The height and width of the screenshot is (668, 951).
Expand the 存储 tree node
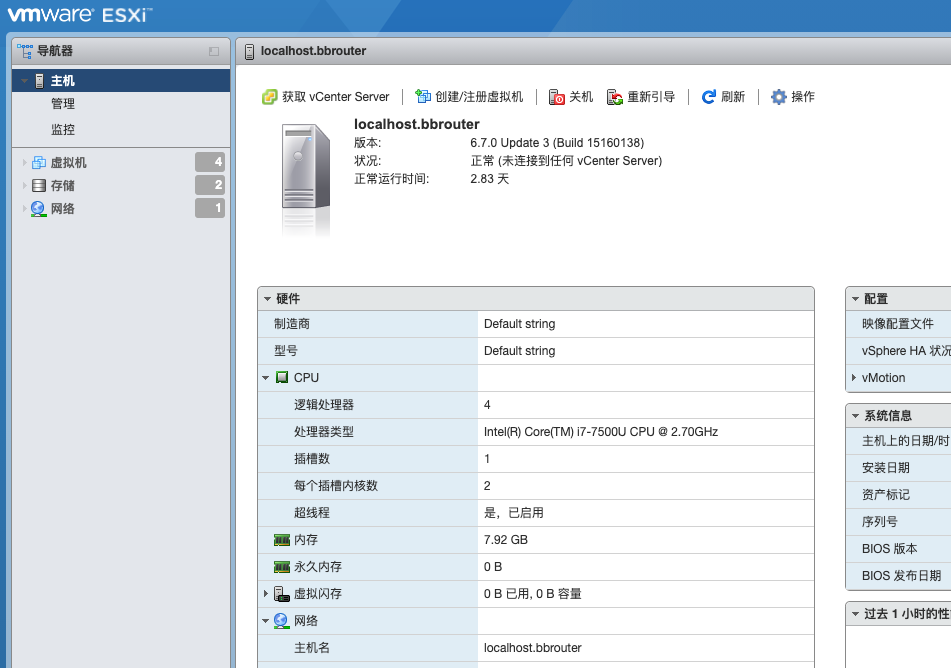coord(24,186)
